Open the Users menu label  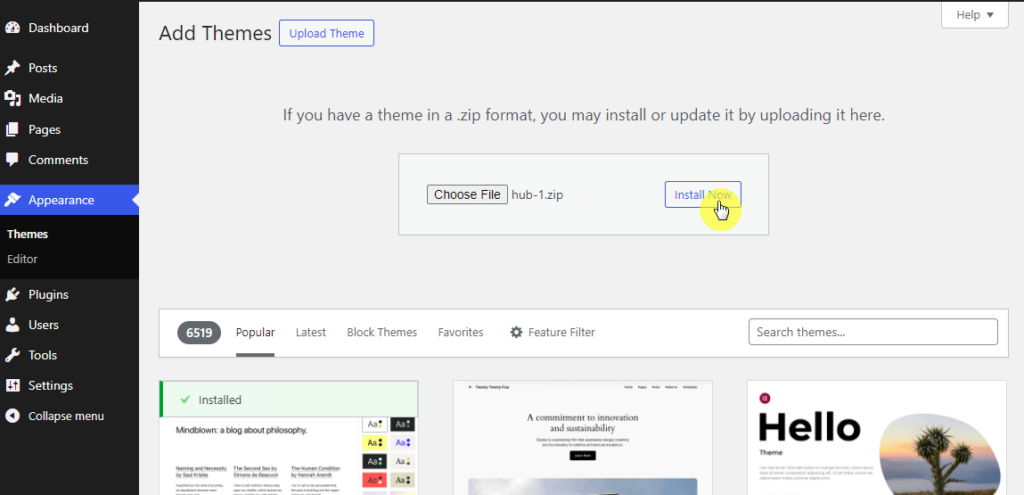point(43,325)
